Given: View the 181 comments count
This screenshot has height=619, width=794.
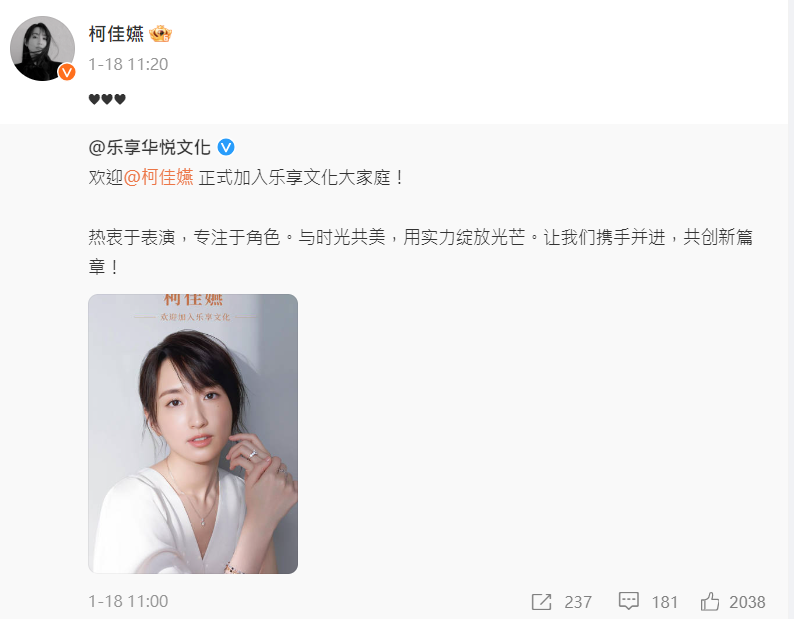Looking at the screenshot, I should (664, 602).
